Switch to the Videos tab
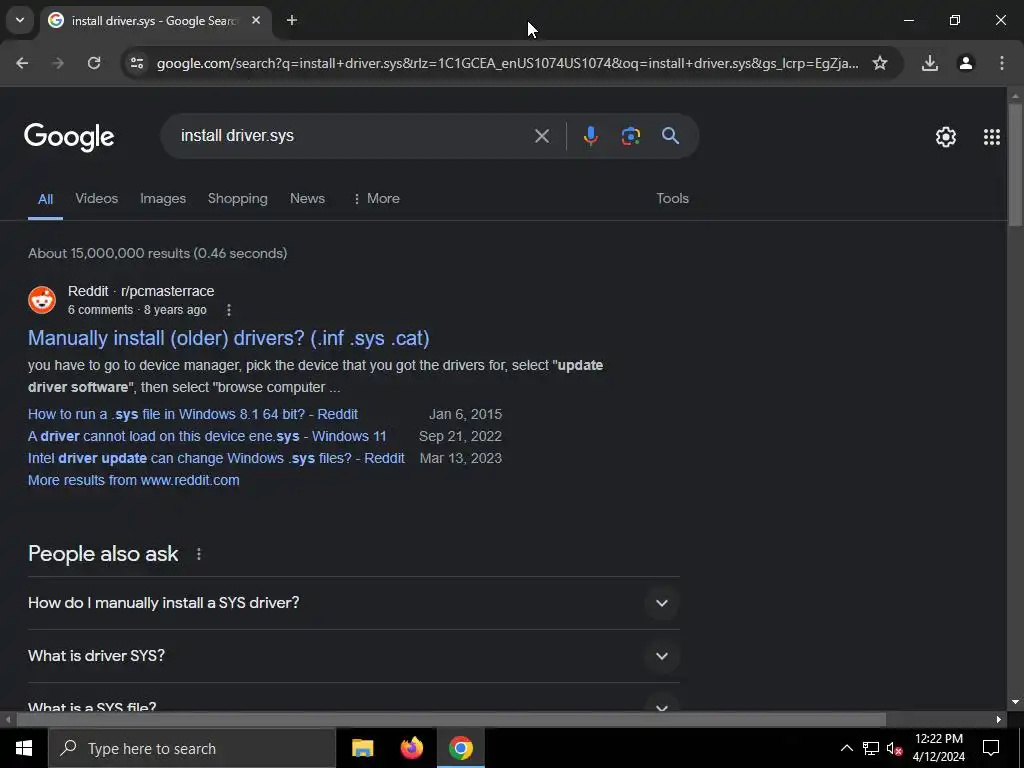This screenshot has width=1024, height=768. [97, 199]
